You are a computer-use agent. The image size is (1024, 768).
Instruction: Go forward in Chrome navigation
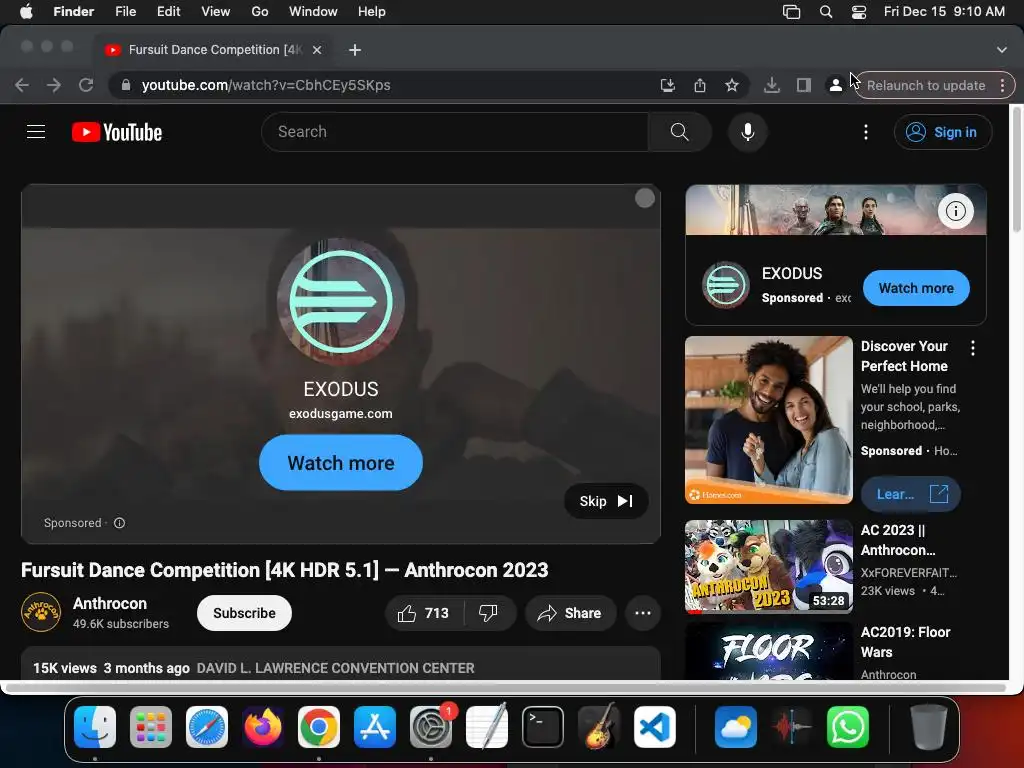click(54, 86)
